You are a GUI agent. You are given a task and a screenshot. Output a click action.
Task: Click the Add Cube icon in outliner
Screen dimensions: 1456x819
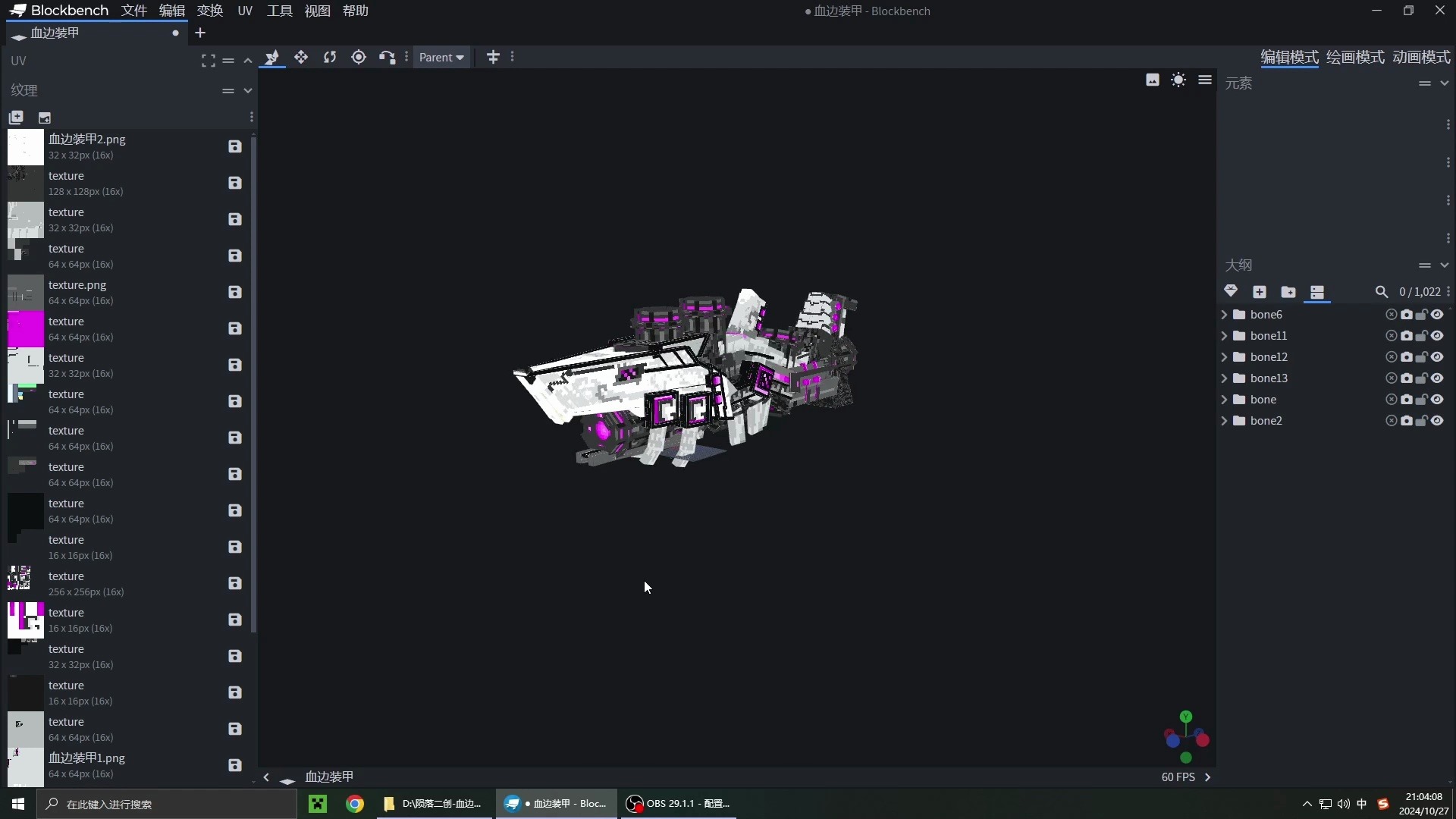[x=1260, y=292]
